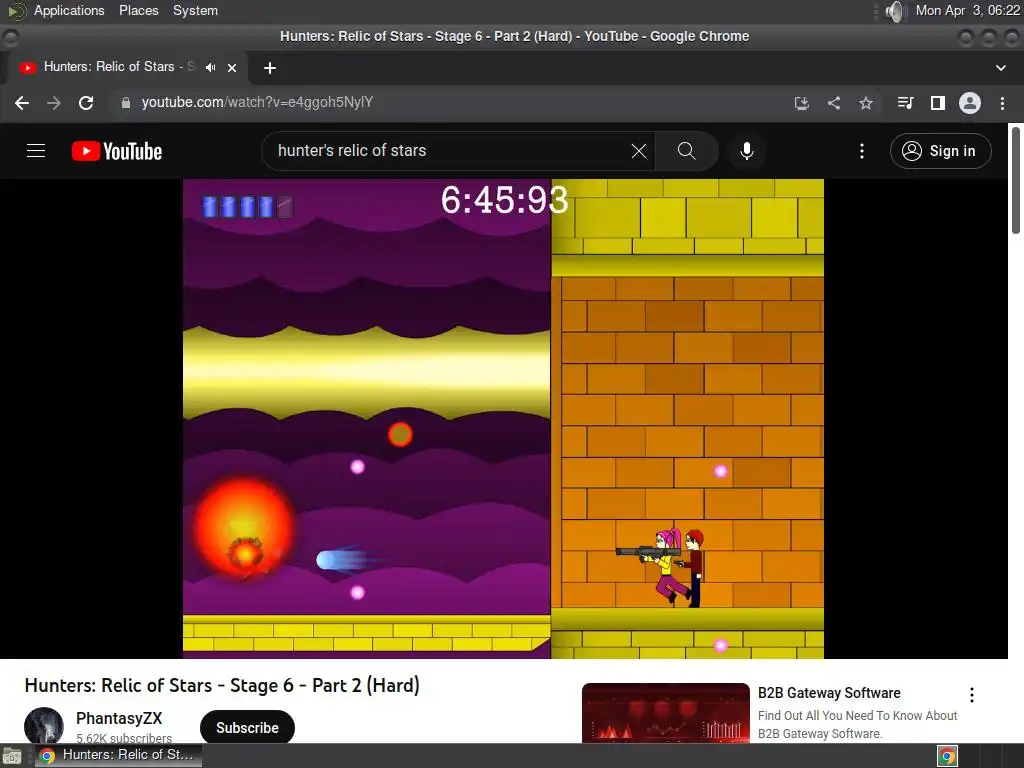
Task: Open the Applications menu
Action: [69, 10]
